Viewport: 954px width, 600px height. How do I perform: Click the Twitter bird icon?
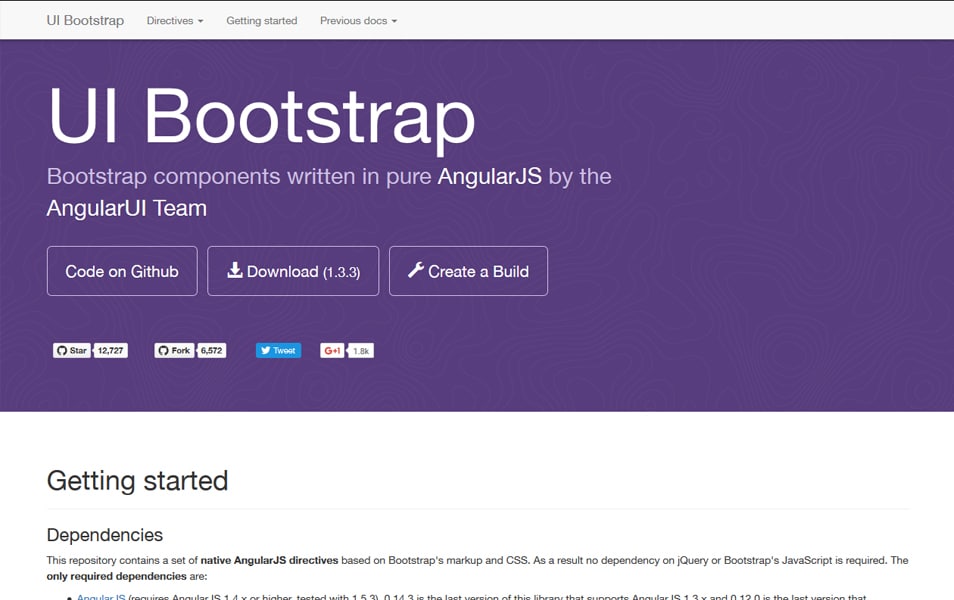coord(265,351)
